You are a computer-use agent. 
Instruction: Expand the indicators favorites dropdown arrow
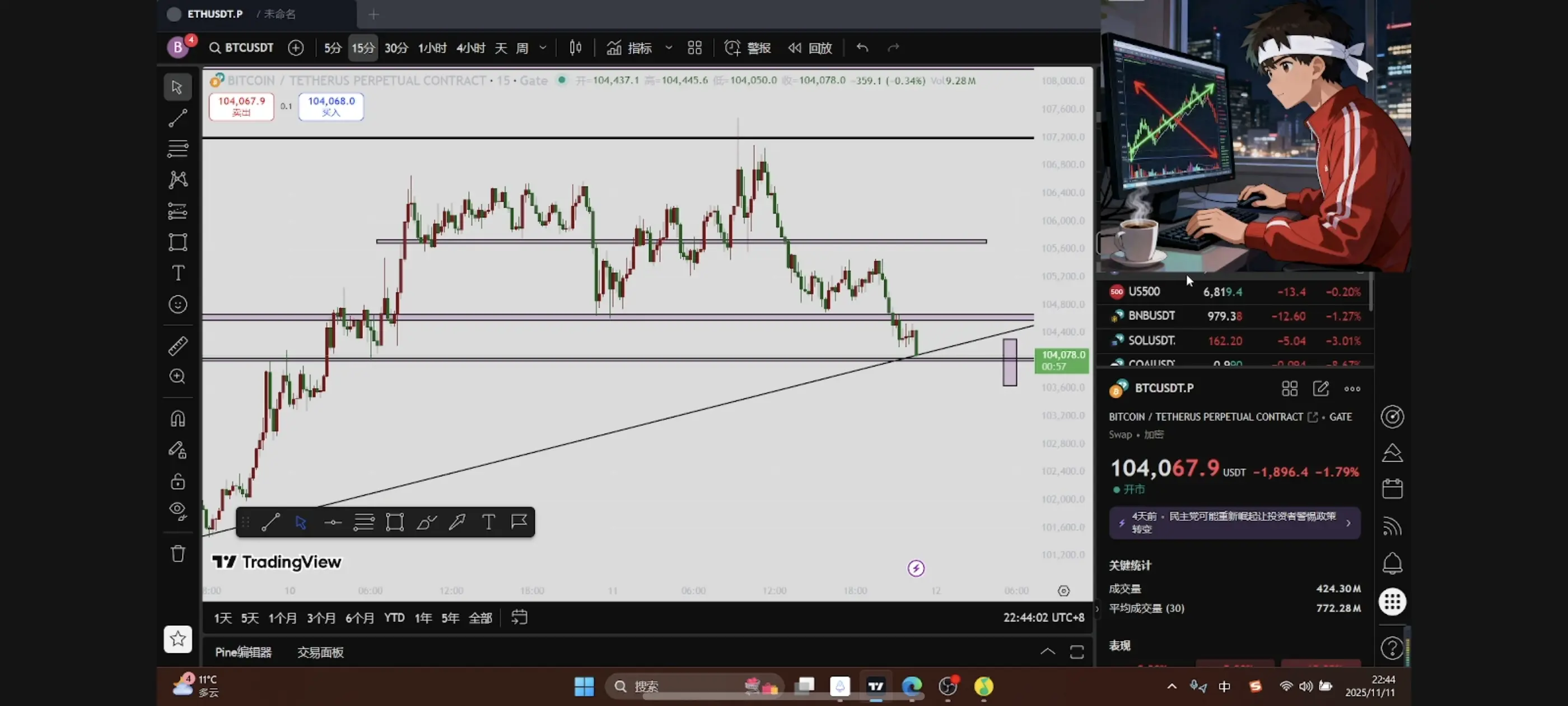(669, 48)
